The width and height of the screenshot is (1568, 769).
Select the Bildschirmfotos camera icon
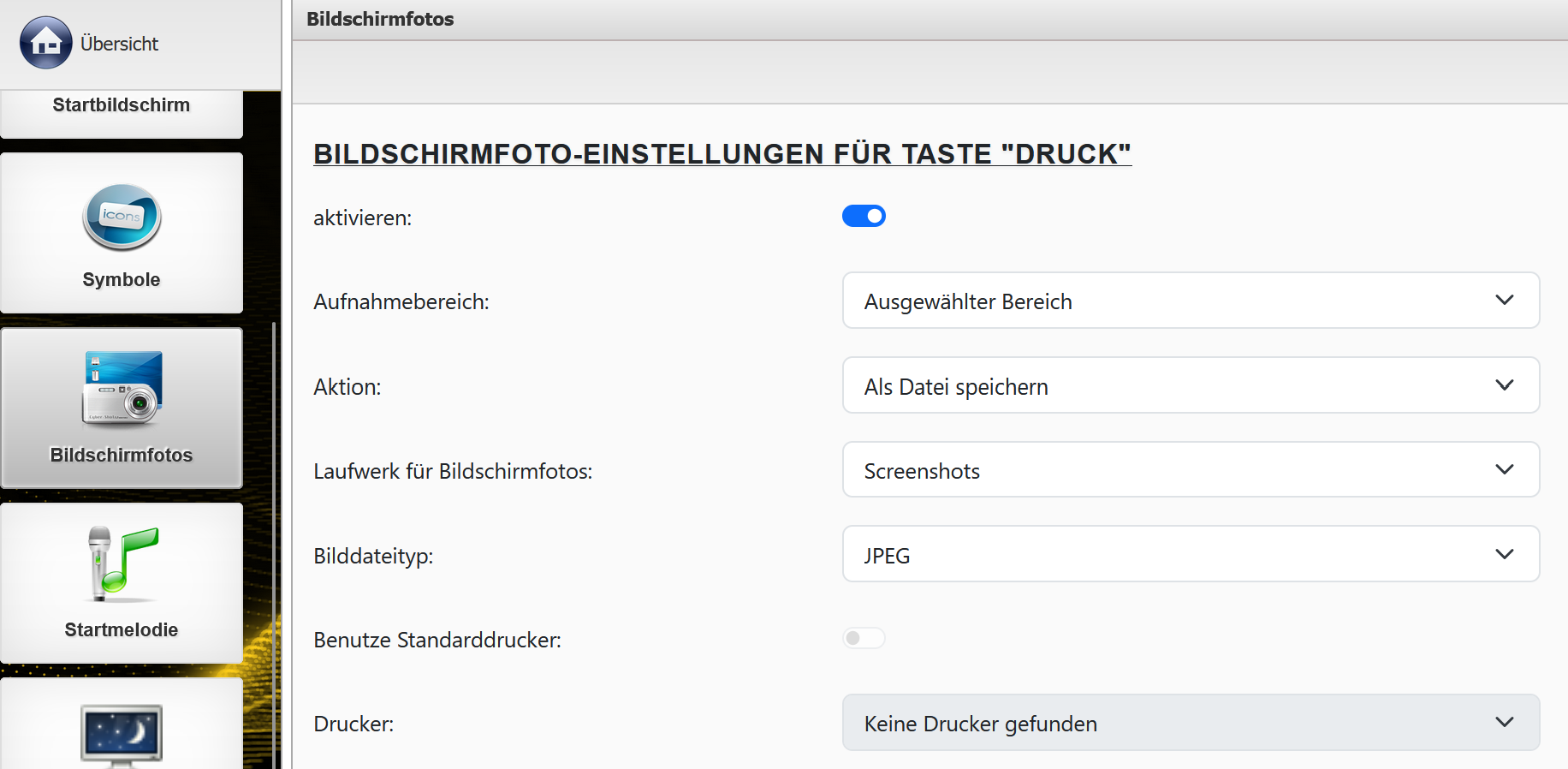click(x=122, y=388)
